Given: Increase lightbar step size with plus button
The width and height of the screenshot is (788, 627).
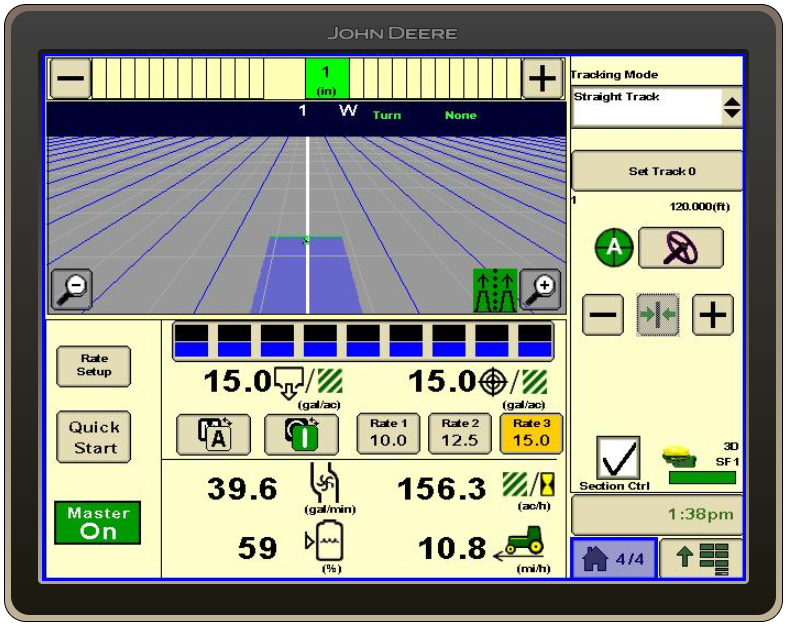Looking at the screenshot, I should pos(542,78).
